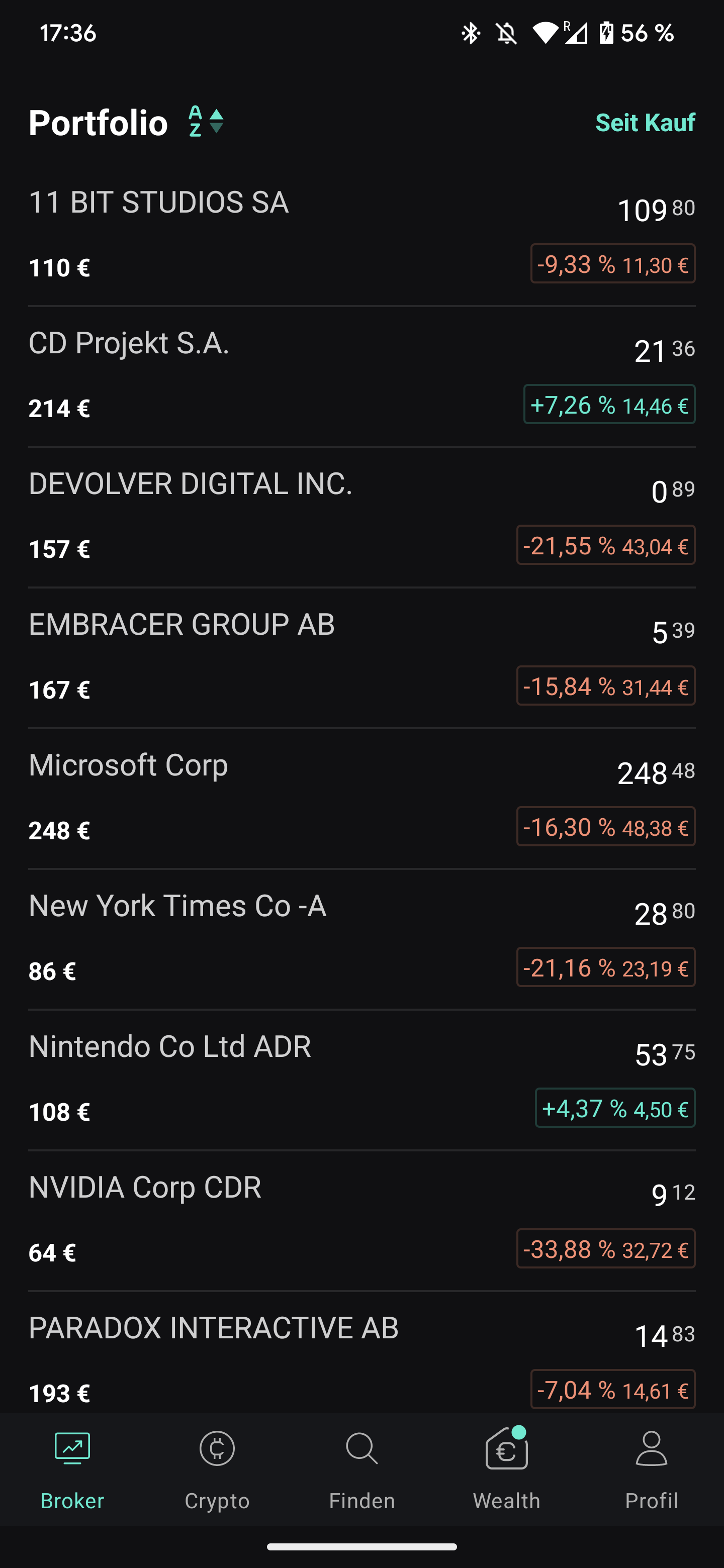724x1568 pixels.
Task: Toggle the Seit Kauf performance period
Action: coord(645,123)
